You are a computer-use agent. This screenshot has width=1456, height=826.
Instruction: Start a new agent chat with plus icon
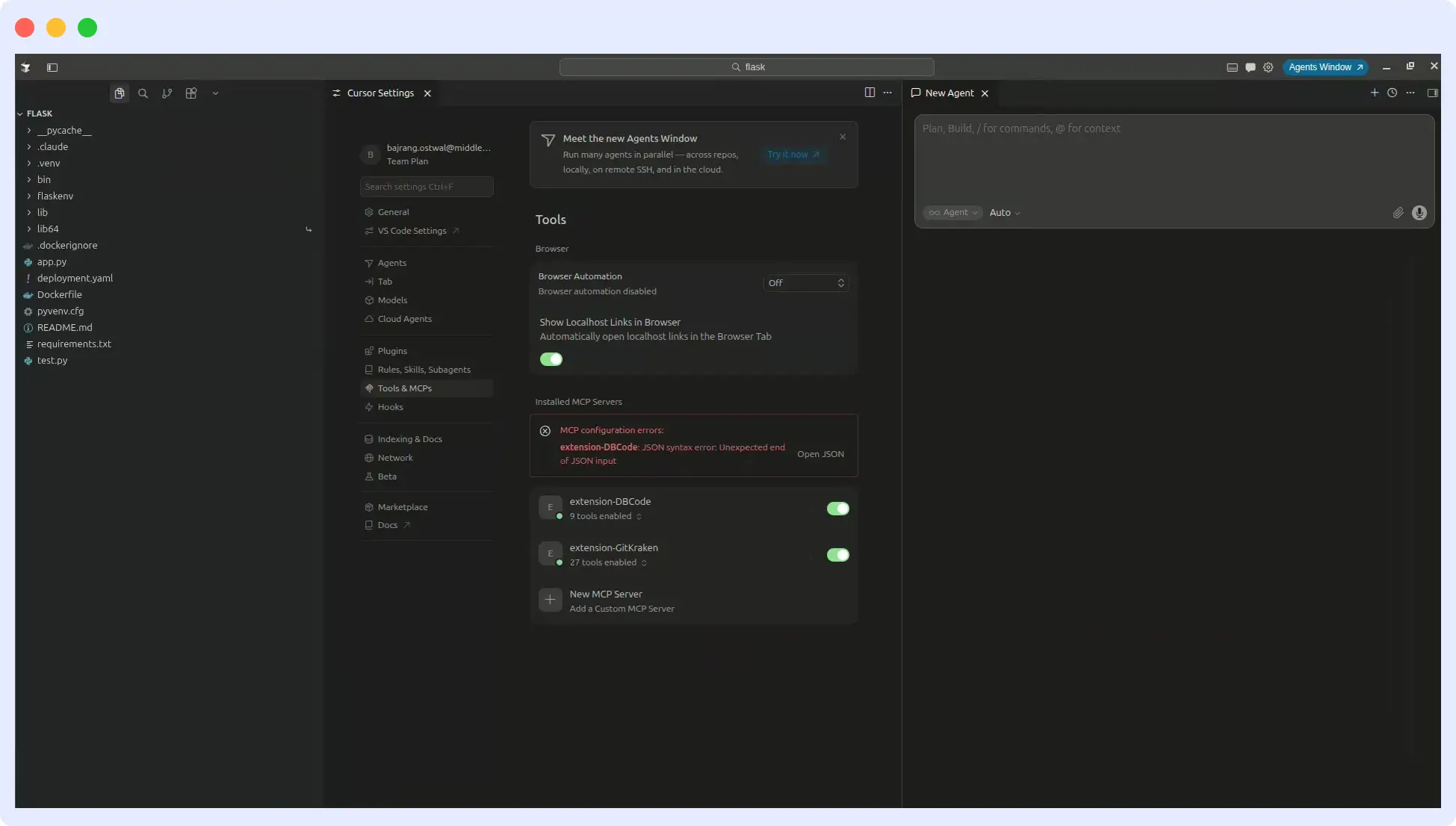(1374, 93)
